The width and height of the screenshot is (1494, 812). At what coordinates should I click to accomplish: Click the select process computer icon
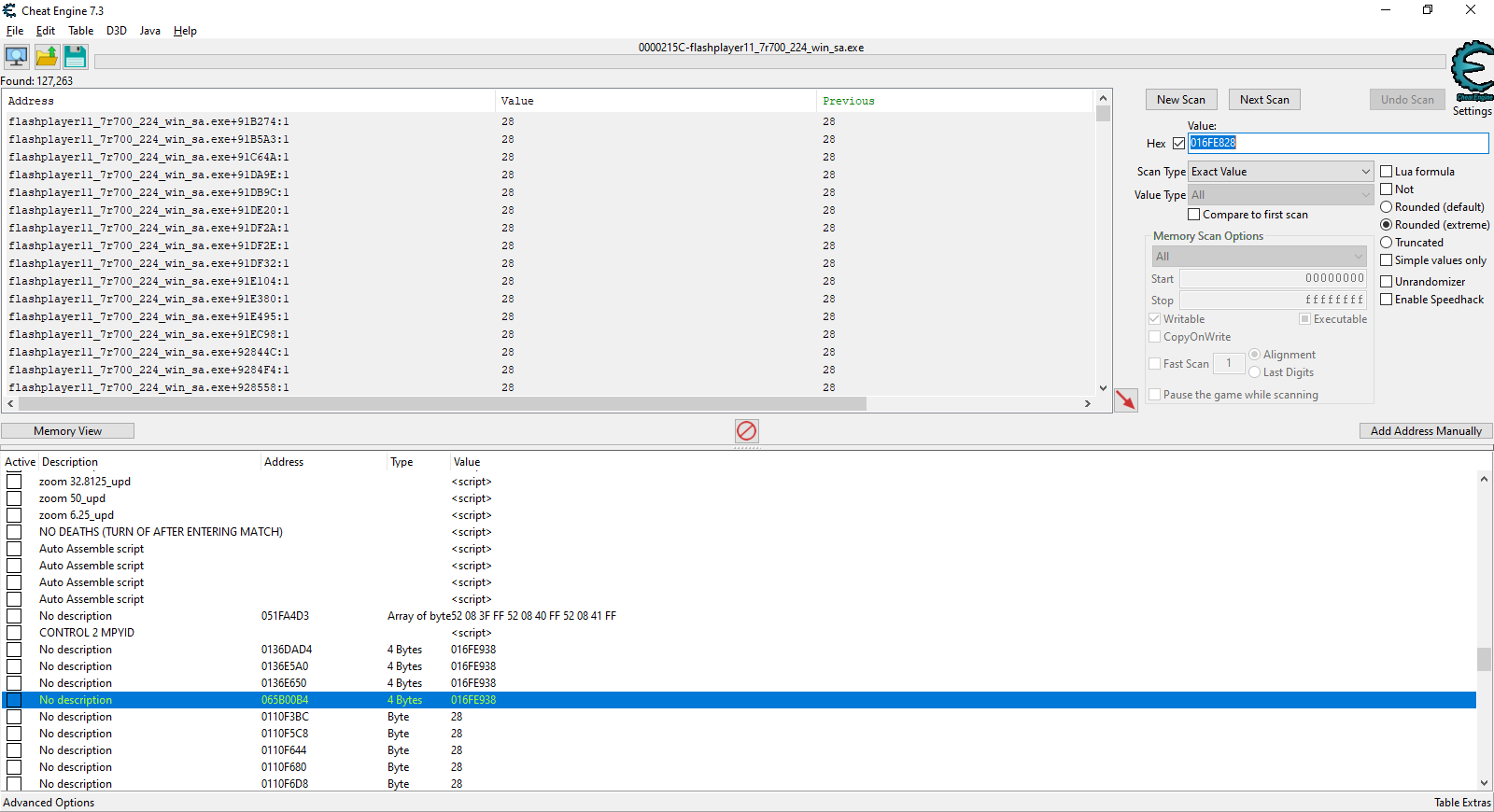(17, 57)
